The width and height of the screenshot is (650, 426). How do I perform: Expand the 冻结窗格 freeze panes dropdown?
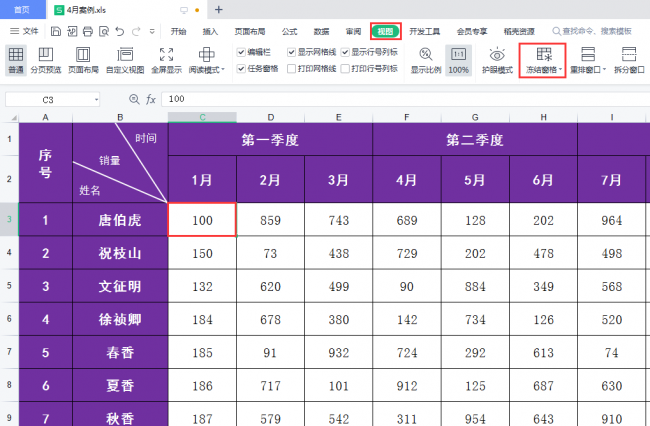tap(560, 70)
